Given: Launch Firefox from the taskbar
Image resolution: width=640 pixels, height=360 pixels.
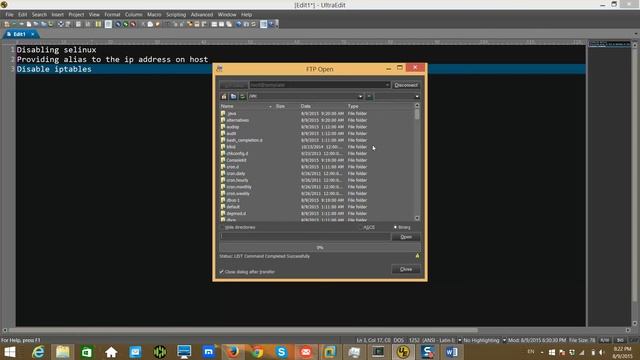Looking at the screenshot, I should pyautogui.click(x=233, y=352).
